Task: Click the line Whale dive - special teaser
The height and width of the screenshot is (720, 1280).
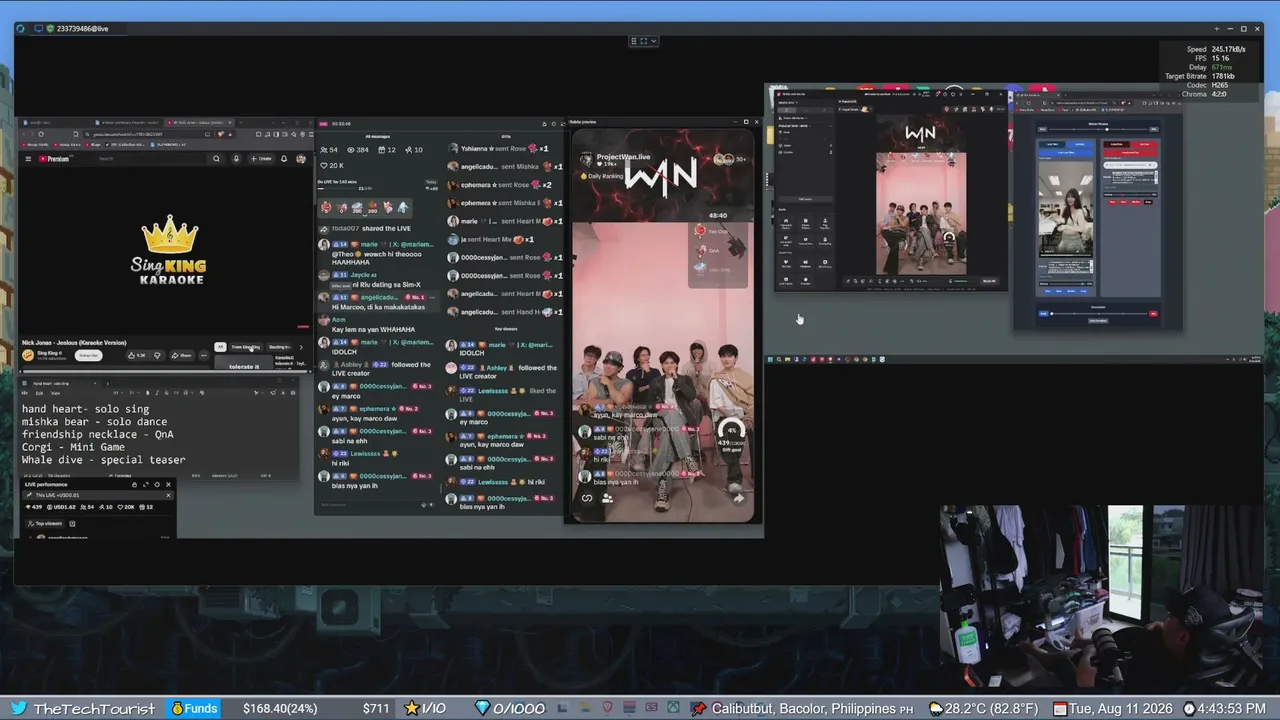Action: [103, 460]
